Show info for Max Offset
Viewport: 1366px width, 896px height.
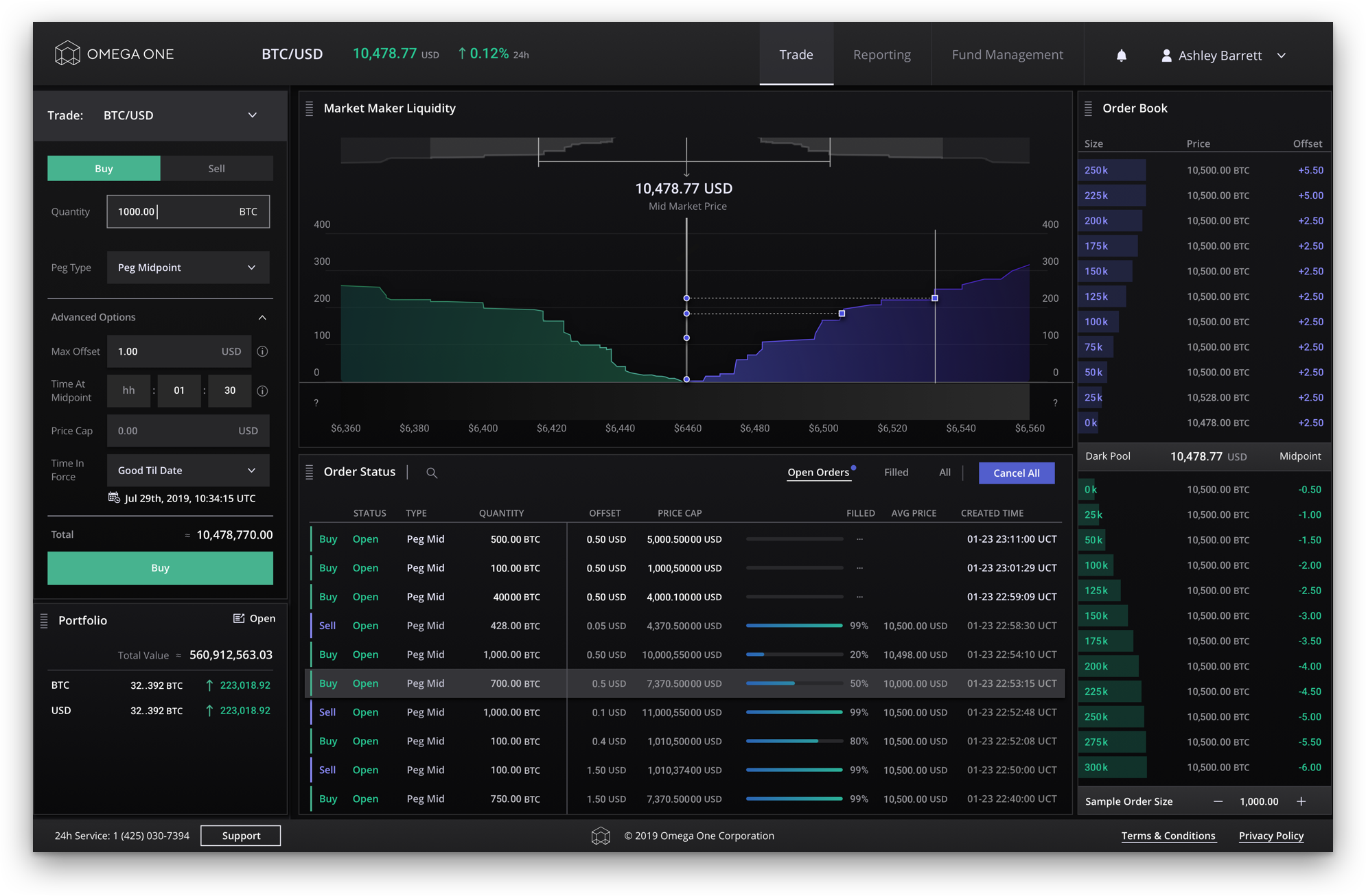[x=262, y=351]
